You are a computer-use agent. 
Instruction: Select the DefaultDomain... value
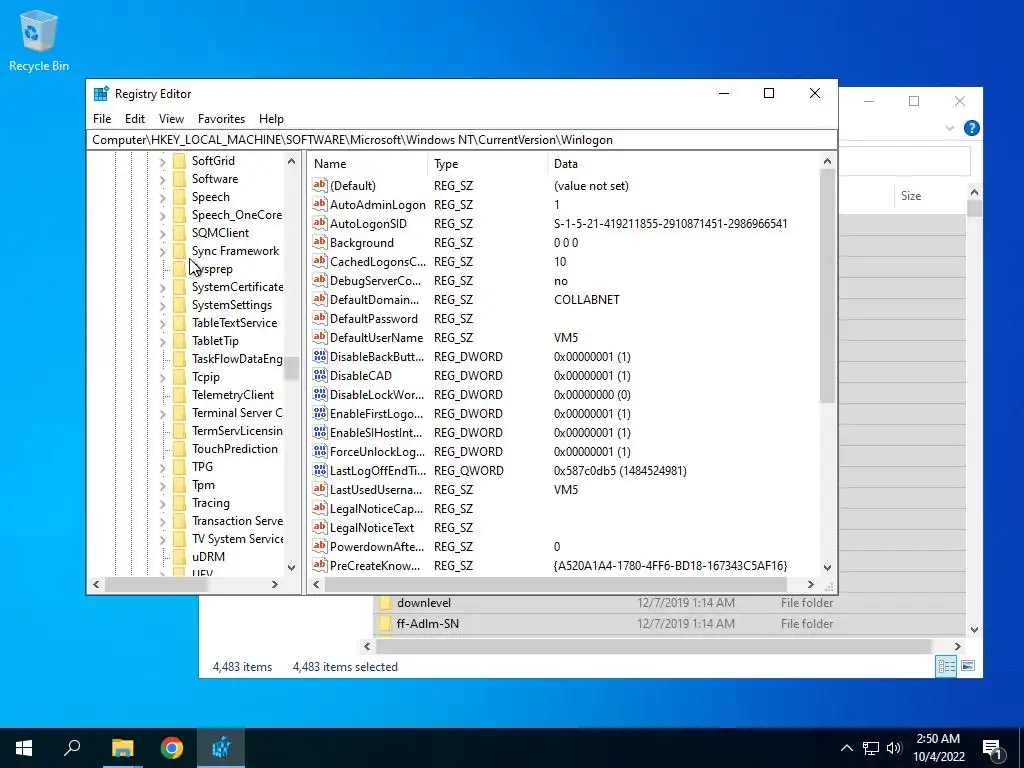tap(374, 300)
